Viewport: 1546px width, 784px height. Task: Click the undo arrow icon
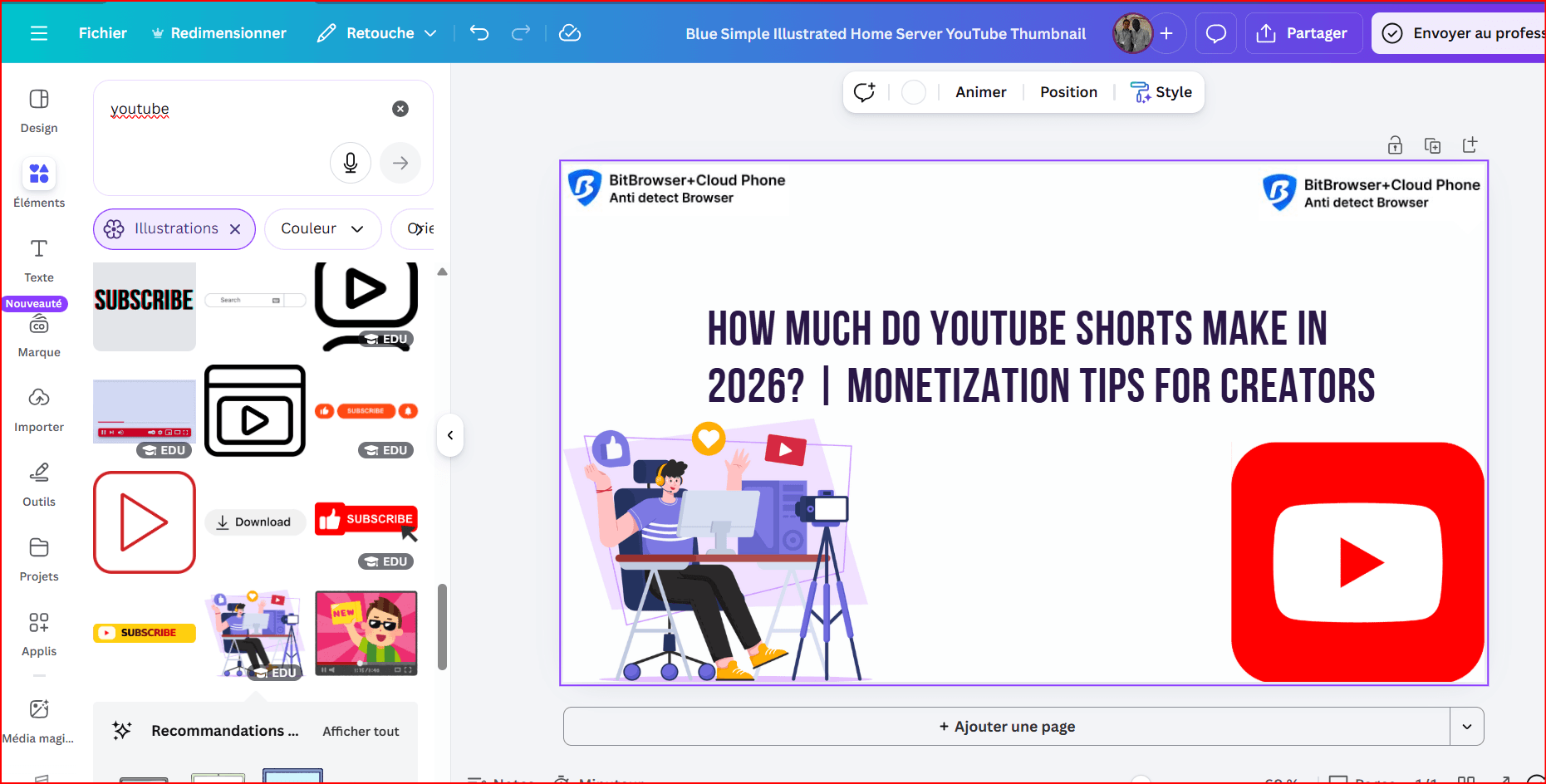(479, 33)
